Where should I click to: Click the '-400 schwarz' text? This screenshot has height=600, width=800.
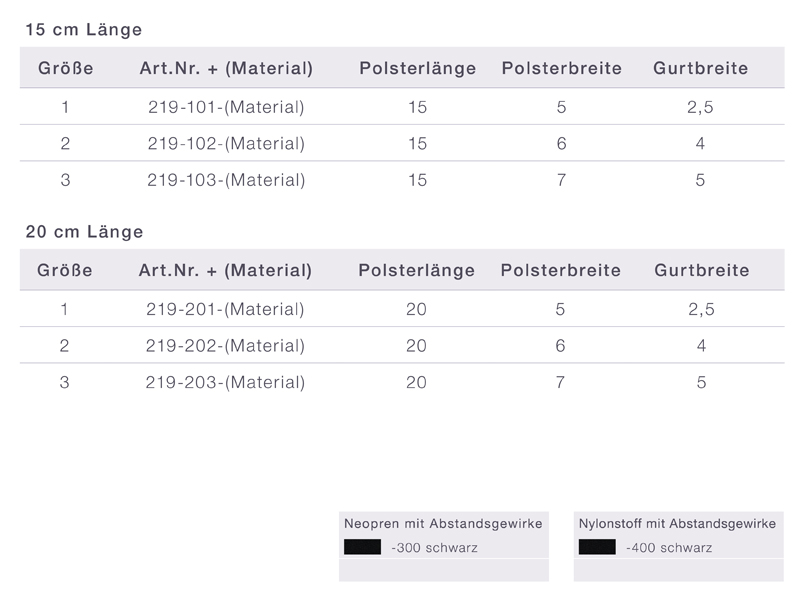pyautogui.click(x=669, y=548)
